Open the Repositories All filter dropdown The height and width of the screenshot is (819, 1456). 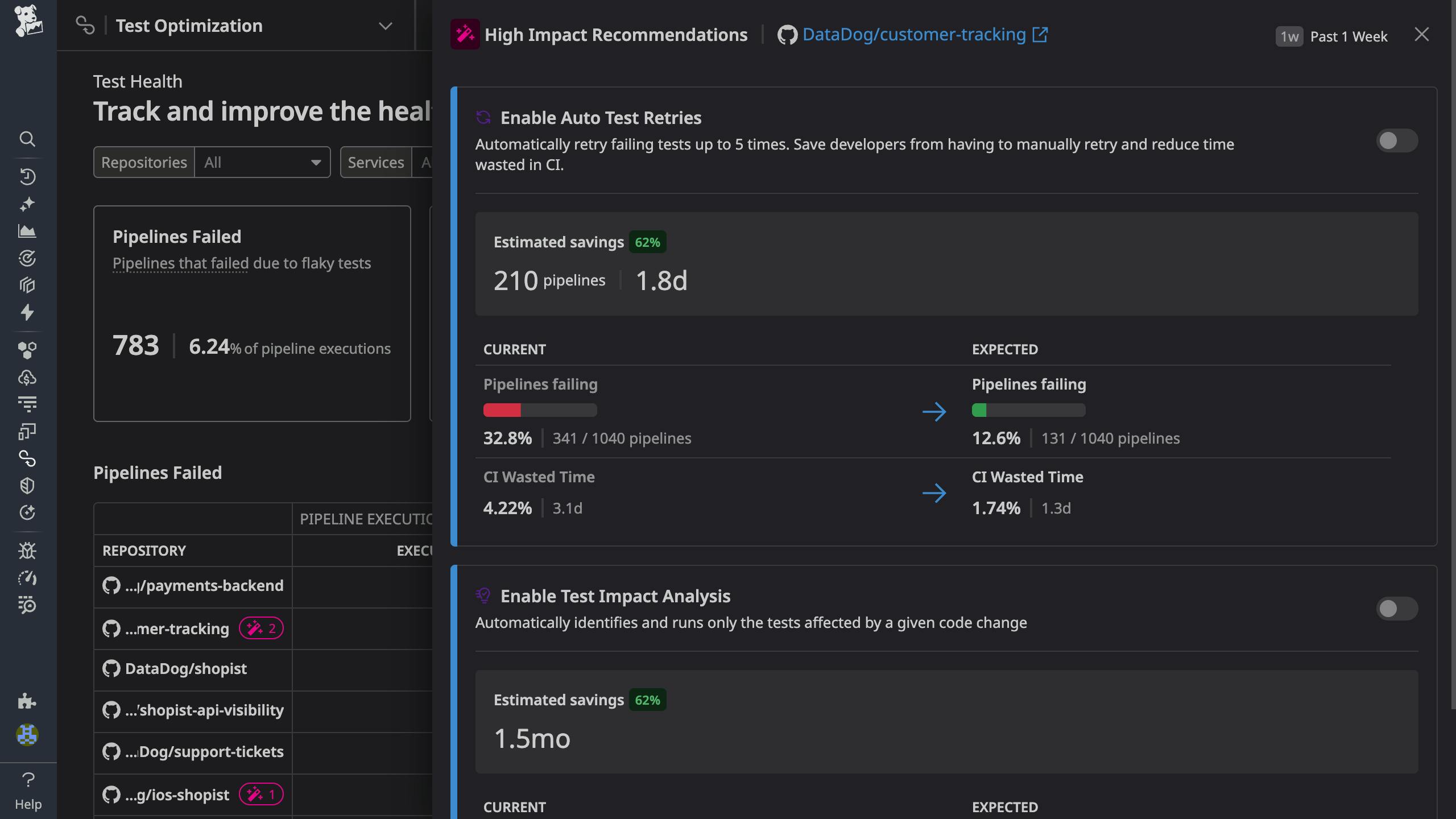click(260, 162)
